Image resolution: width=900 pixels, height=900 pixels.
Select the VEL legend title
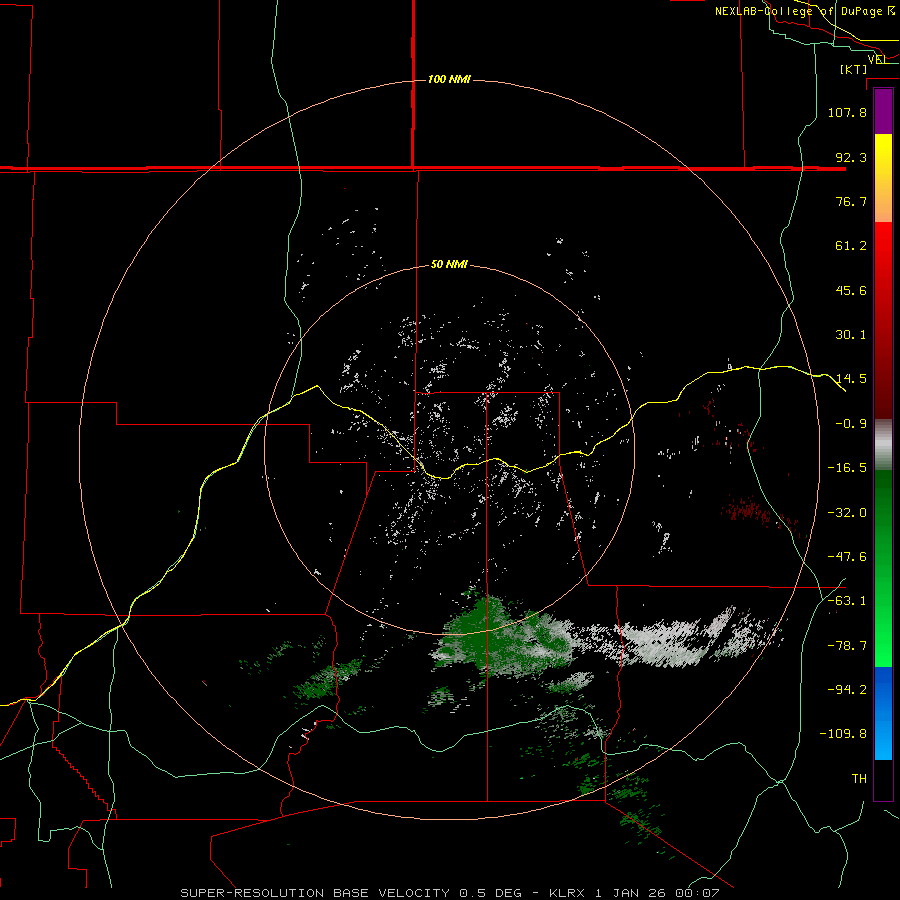coord(877,59)
